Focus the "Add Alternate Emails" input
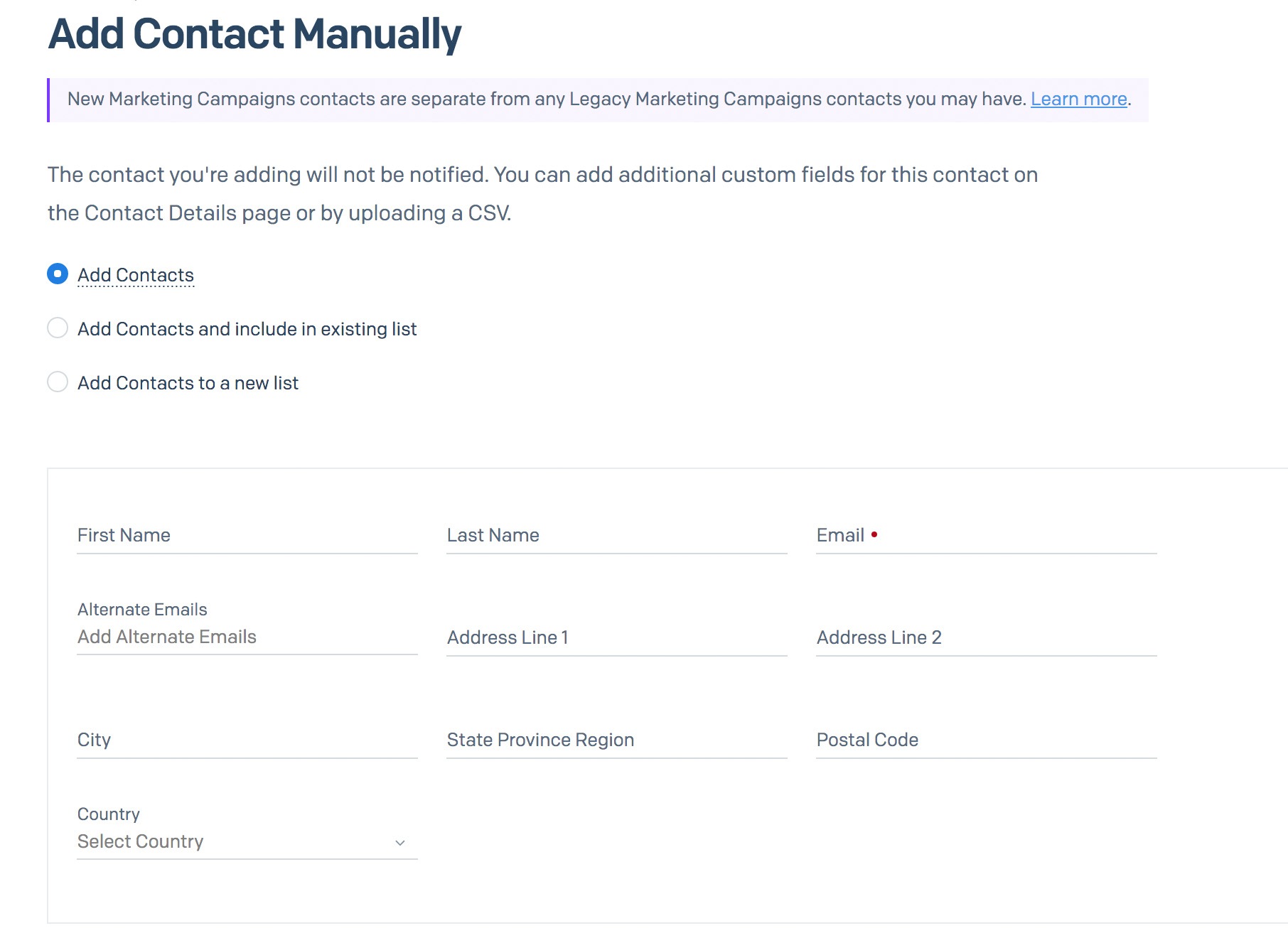1288x938 pixels. point(247,637)
